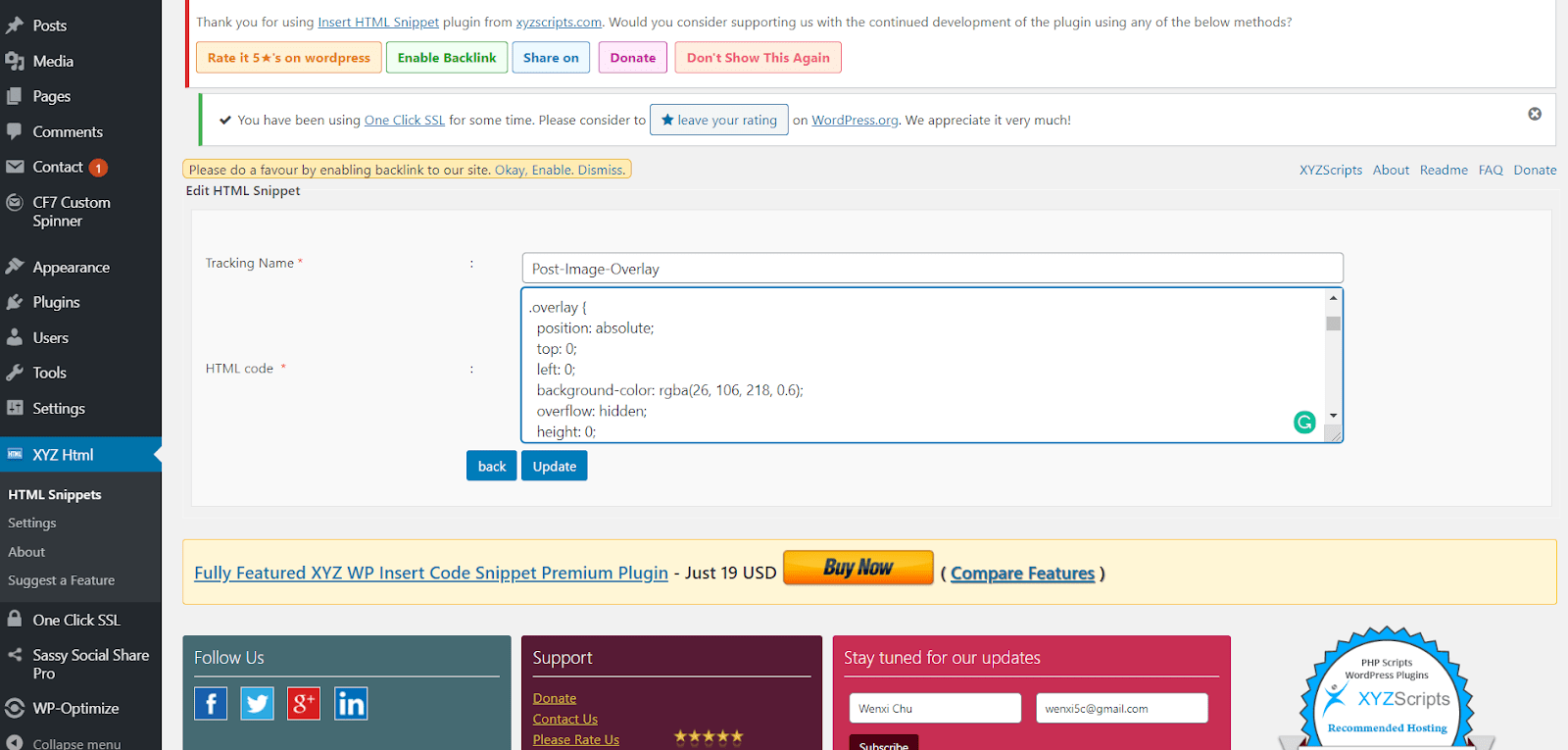This screenshot has height=750, width=1568.
Task: Click the Subscribe button
Action: tap(884, 743)
